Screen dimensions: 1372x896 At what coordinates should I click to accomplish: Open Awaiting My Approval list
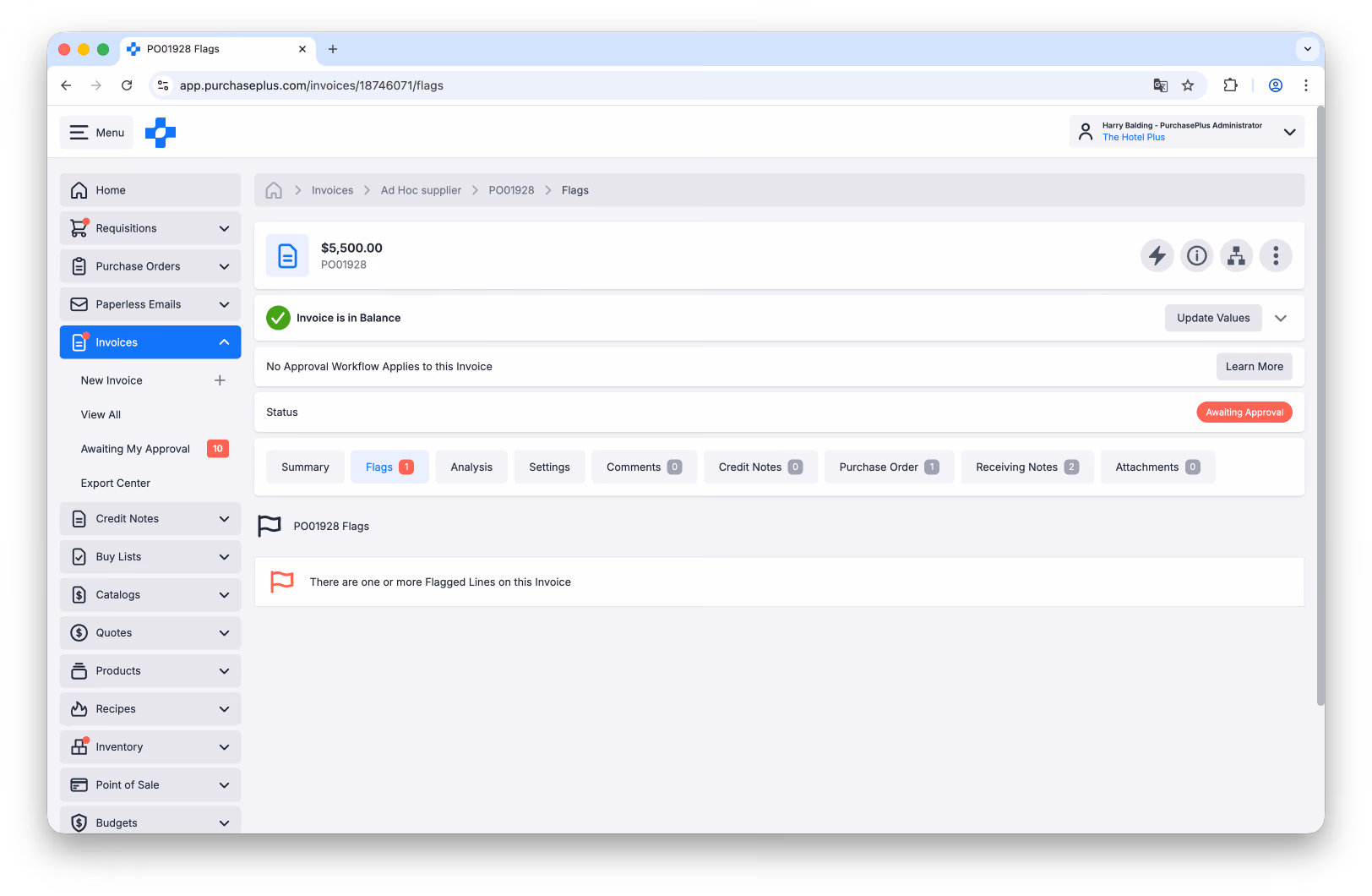tap(135, 449)
